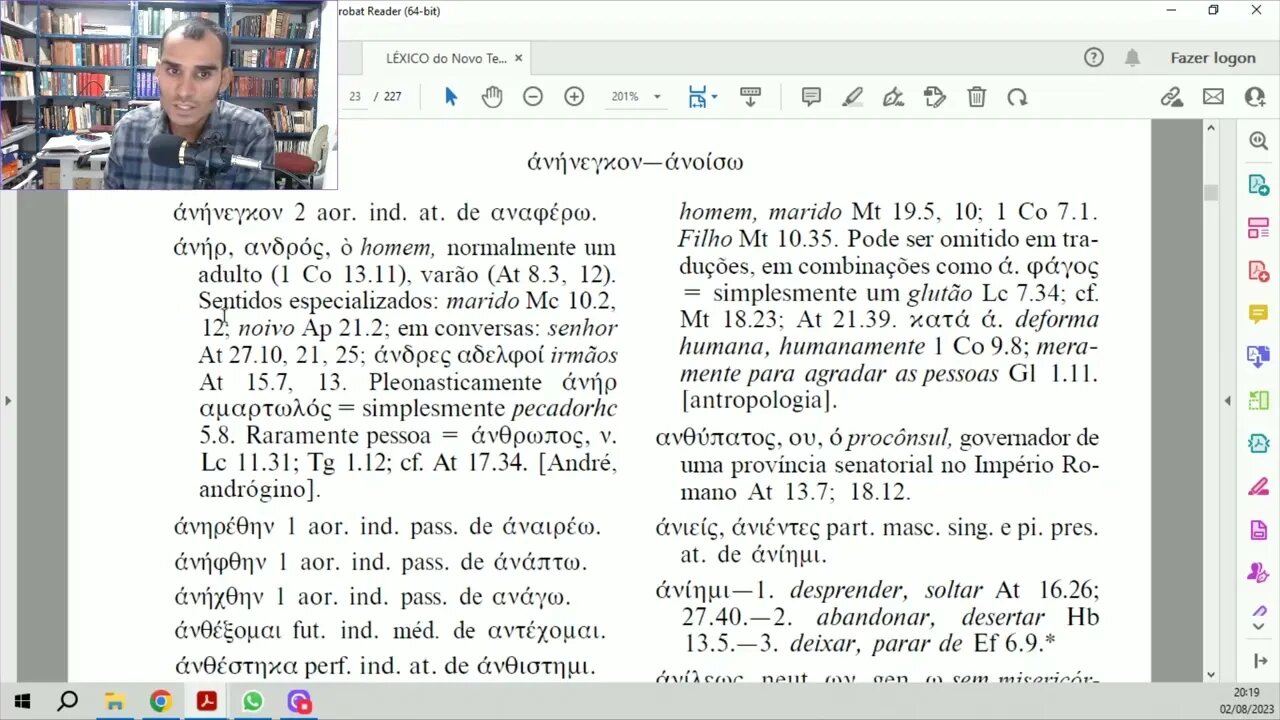
Task: Zoom in with the plus button
Action: (574, 97)
